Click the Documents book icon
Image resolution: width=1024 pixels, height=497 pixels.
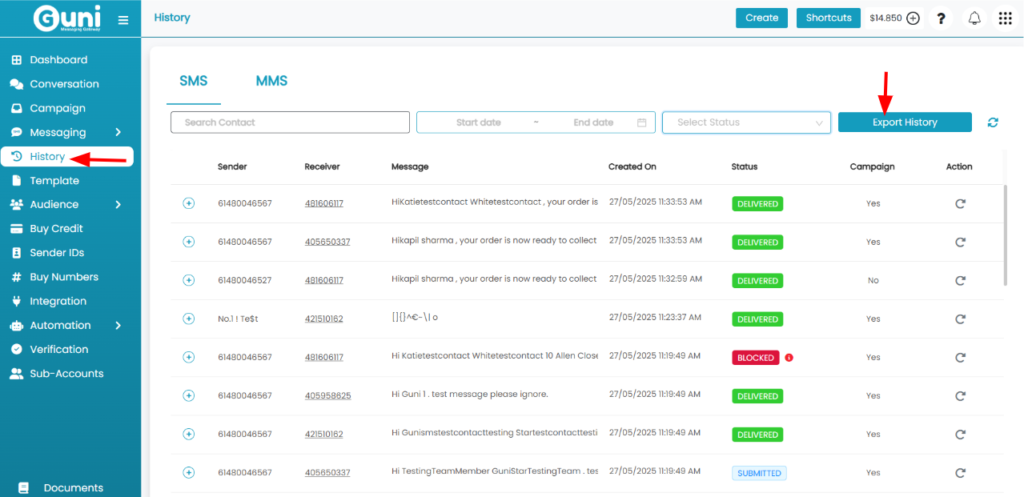click(x=24, y=488)
